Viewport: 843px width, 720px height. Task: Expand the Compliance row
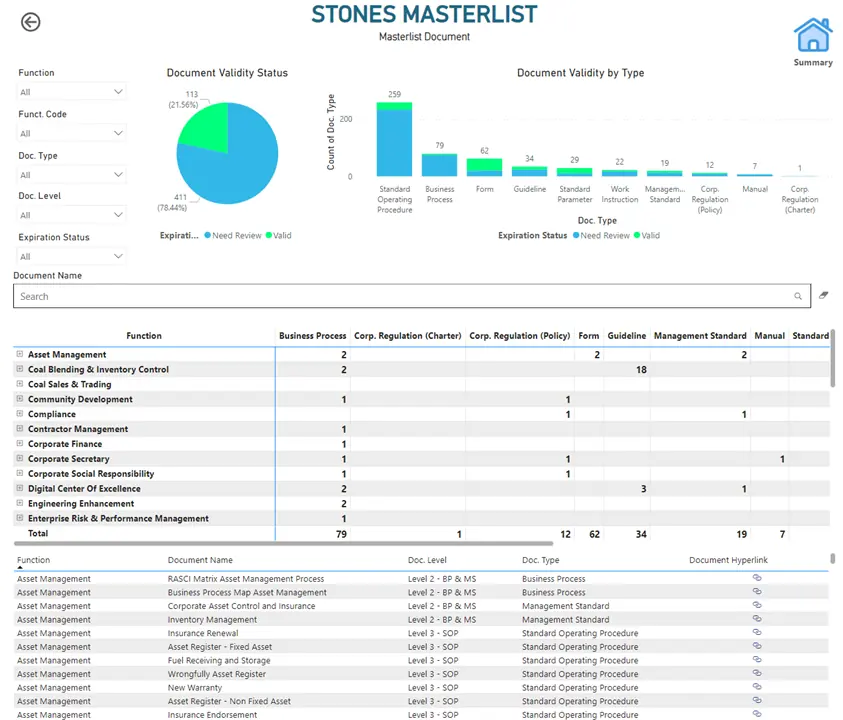tap(20, 414)
